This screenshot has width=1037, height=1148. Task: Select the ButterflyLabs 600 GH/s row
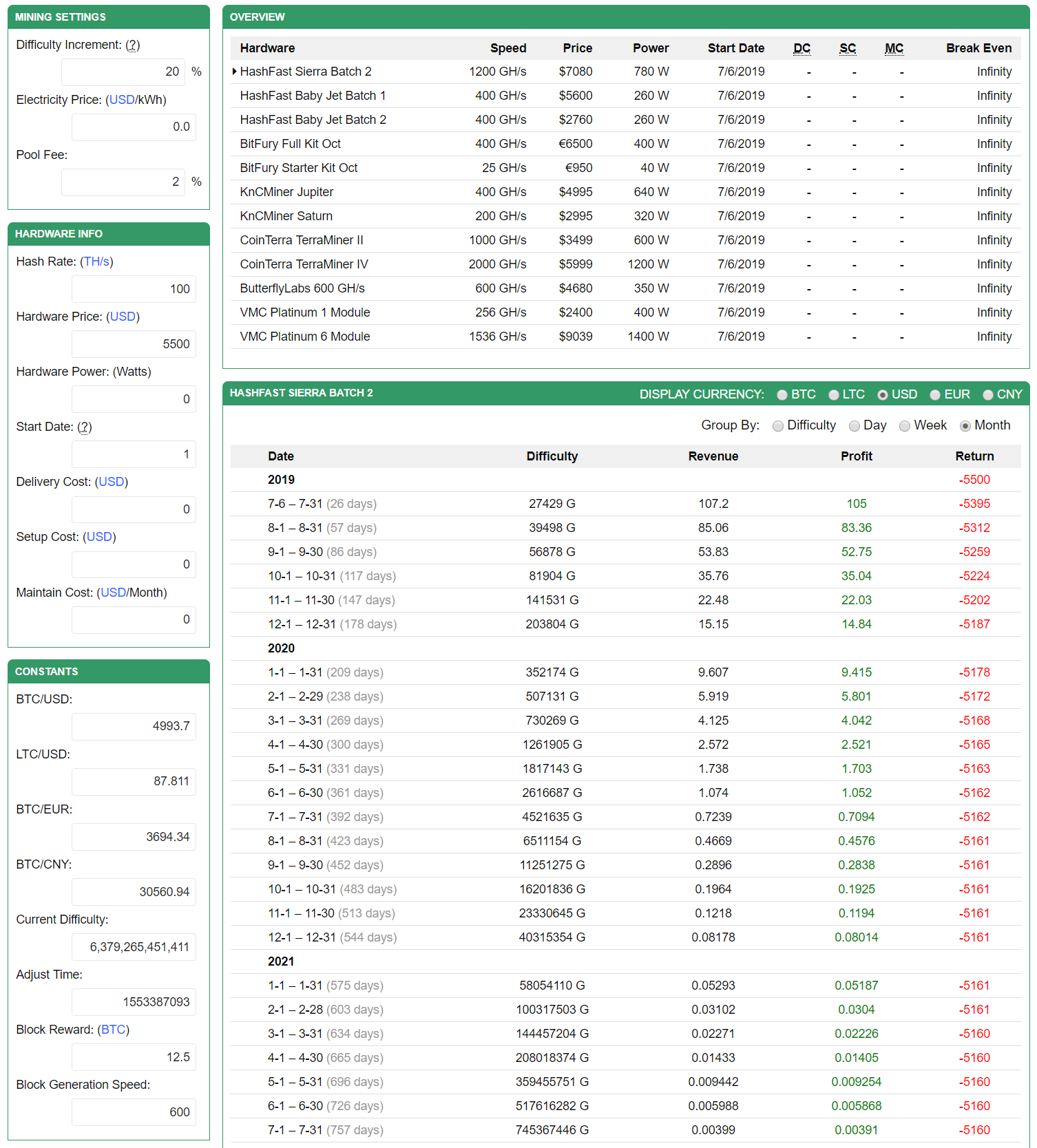(x=626, y=288)
